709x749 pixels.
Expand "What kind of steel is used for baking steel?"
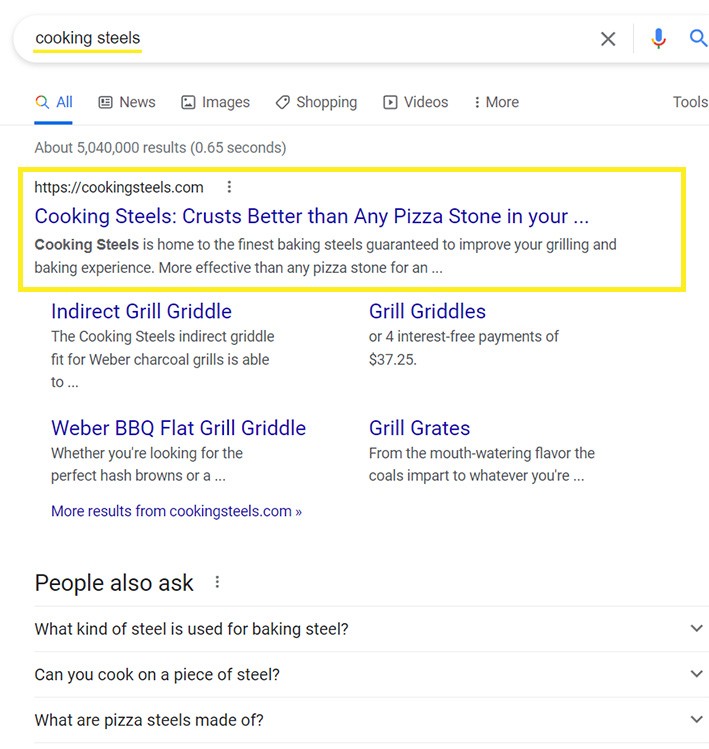click(x=696, y=629)
